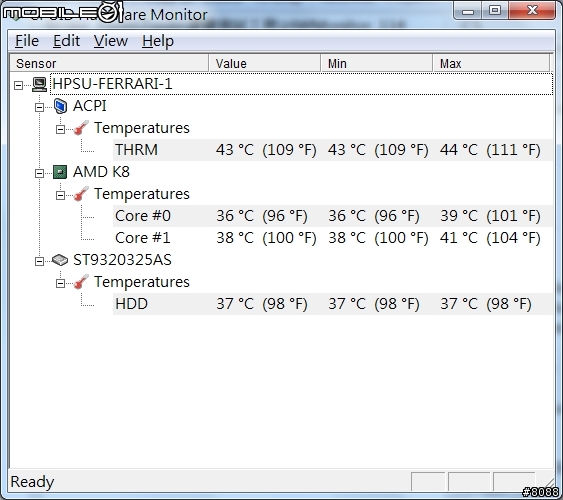Click the ACPI shield chip icon
563x500 pixels.
point(60,106)
